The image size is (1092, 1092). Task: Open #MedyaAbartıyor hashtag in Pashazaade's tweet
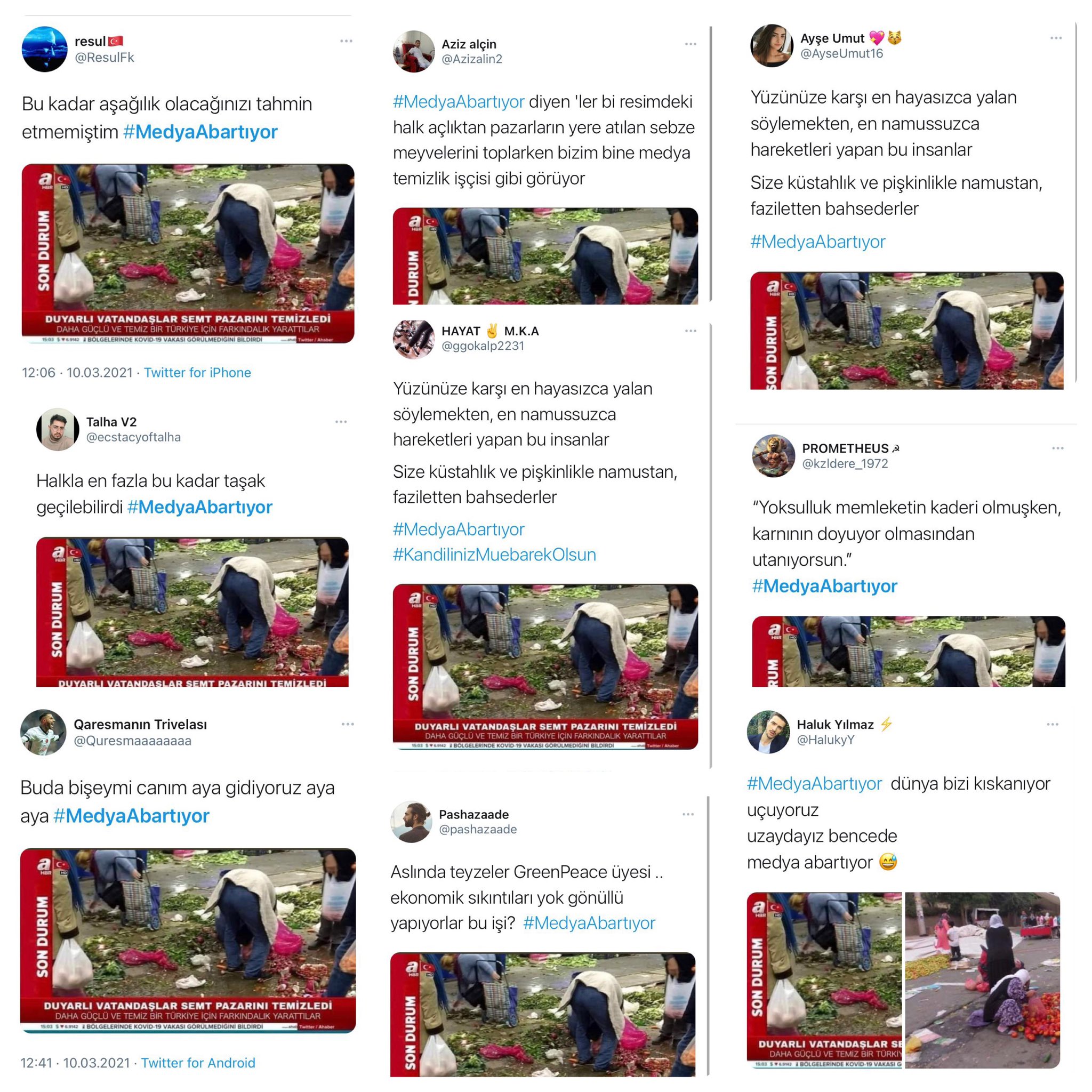tap(589, 923)
